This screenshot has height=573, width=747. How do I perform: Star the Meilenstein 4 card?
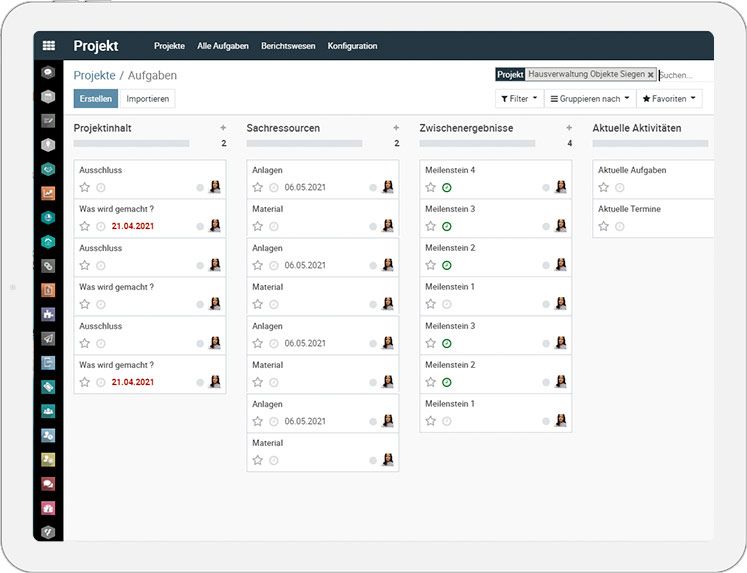(431, 187)
